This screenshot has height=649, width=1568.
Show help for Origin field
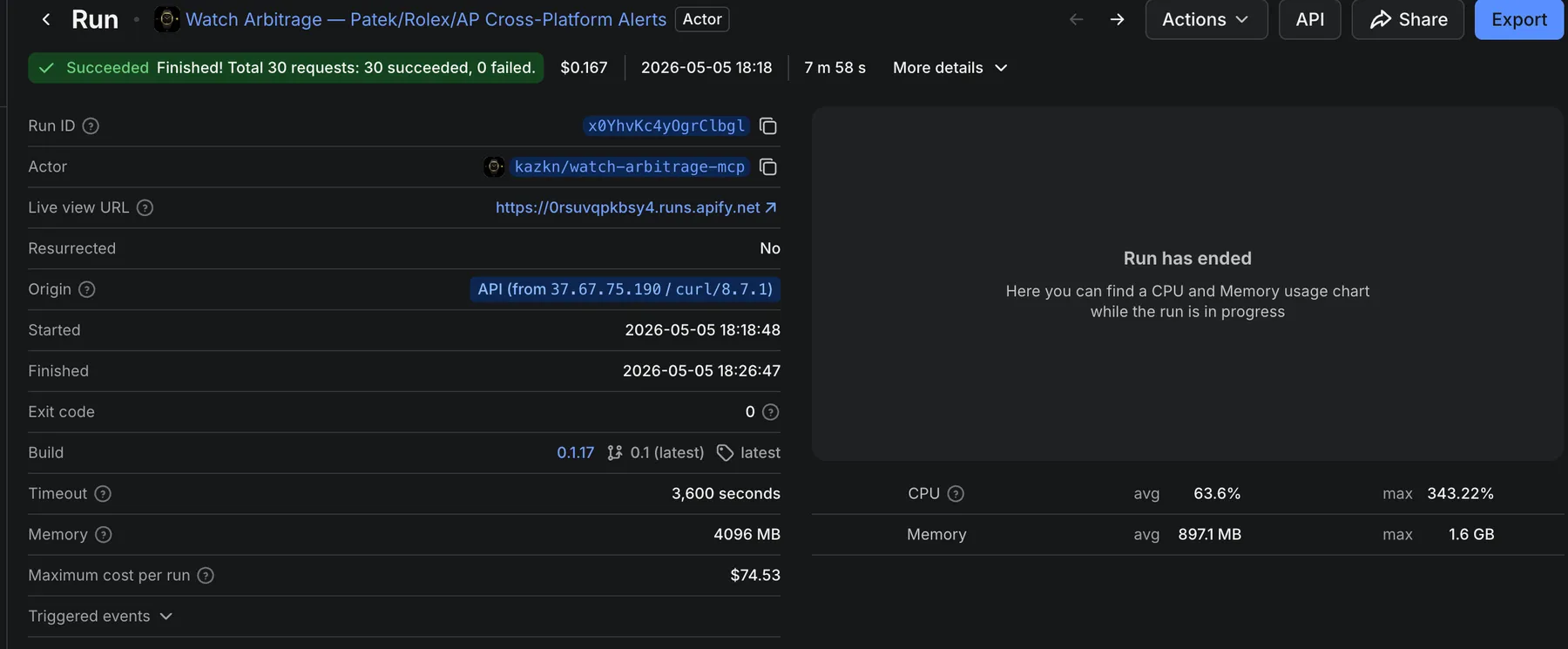click(87, 289)
